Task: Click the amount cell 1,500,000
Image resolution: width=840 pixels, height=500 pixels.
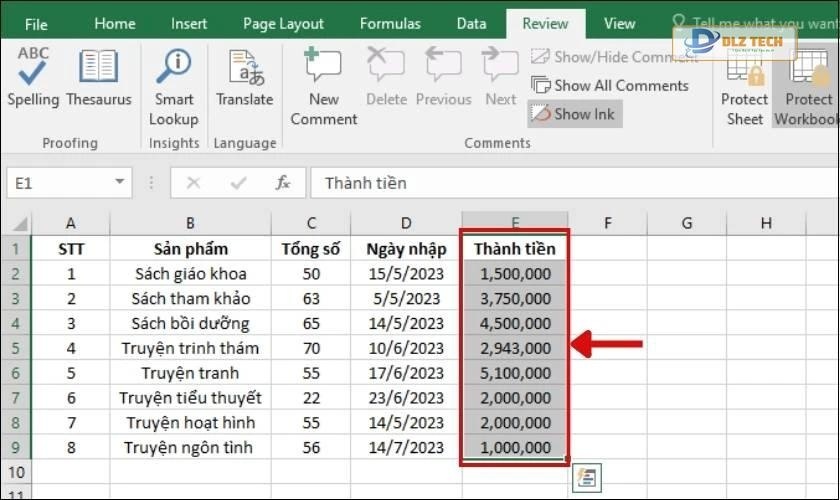Action: click(x=514, y=274)
